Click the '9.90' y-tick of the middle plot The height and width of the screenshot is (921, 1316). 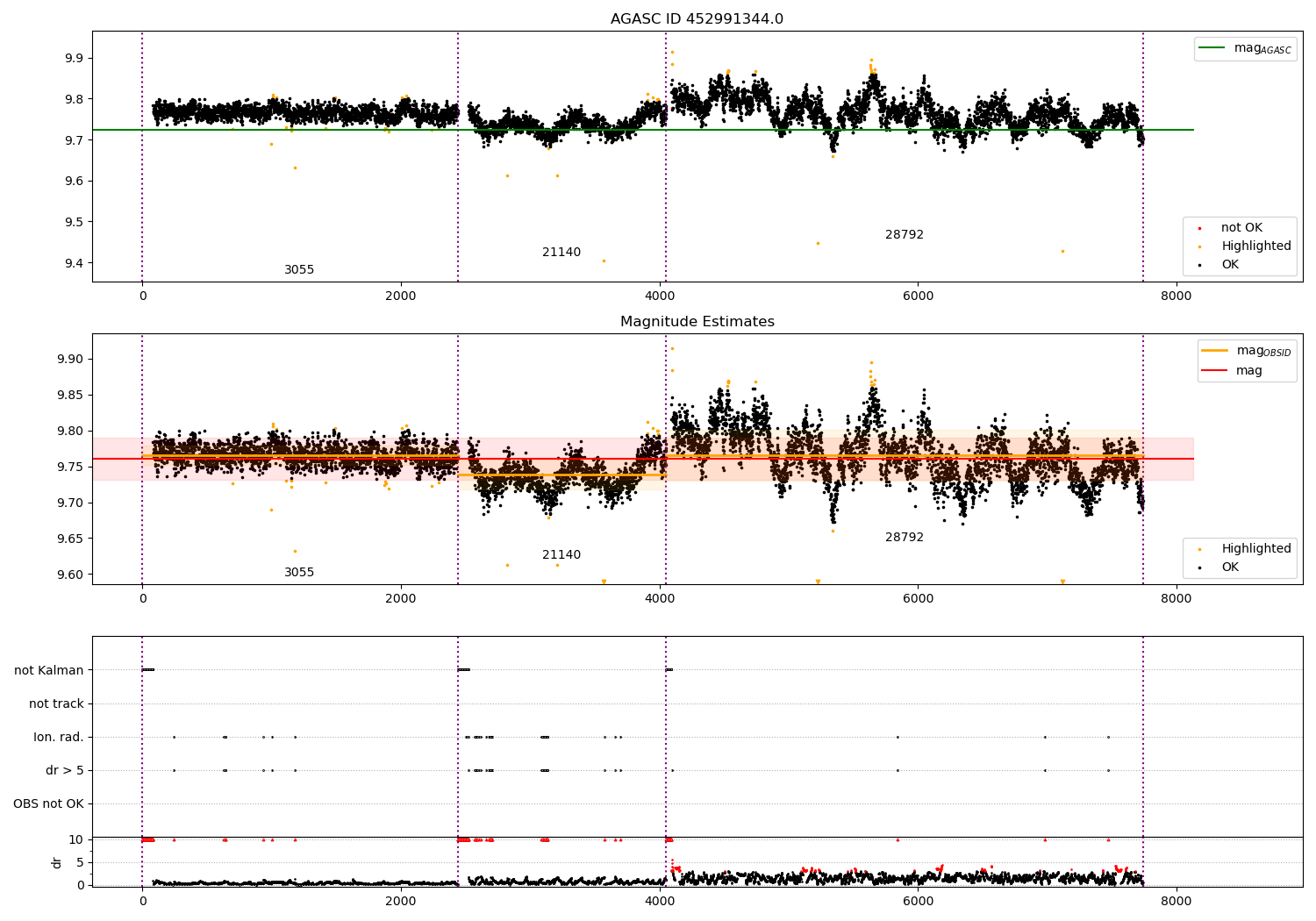pos(70,360)
